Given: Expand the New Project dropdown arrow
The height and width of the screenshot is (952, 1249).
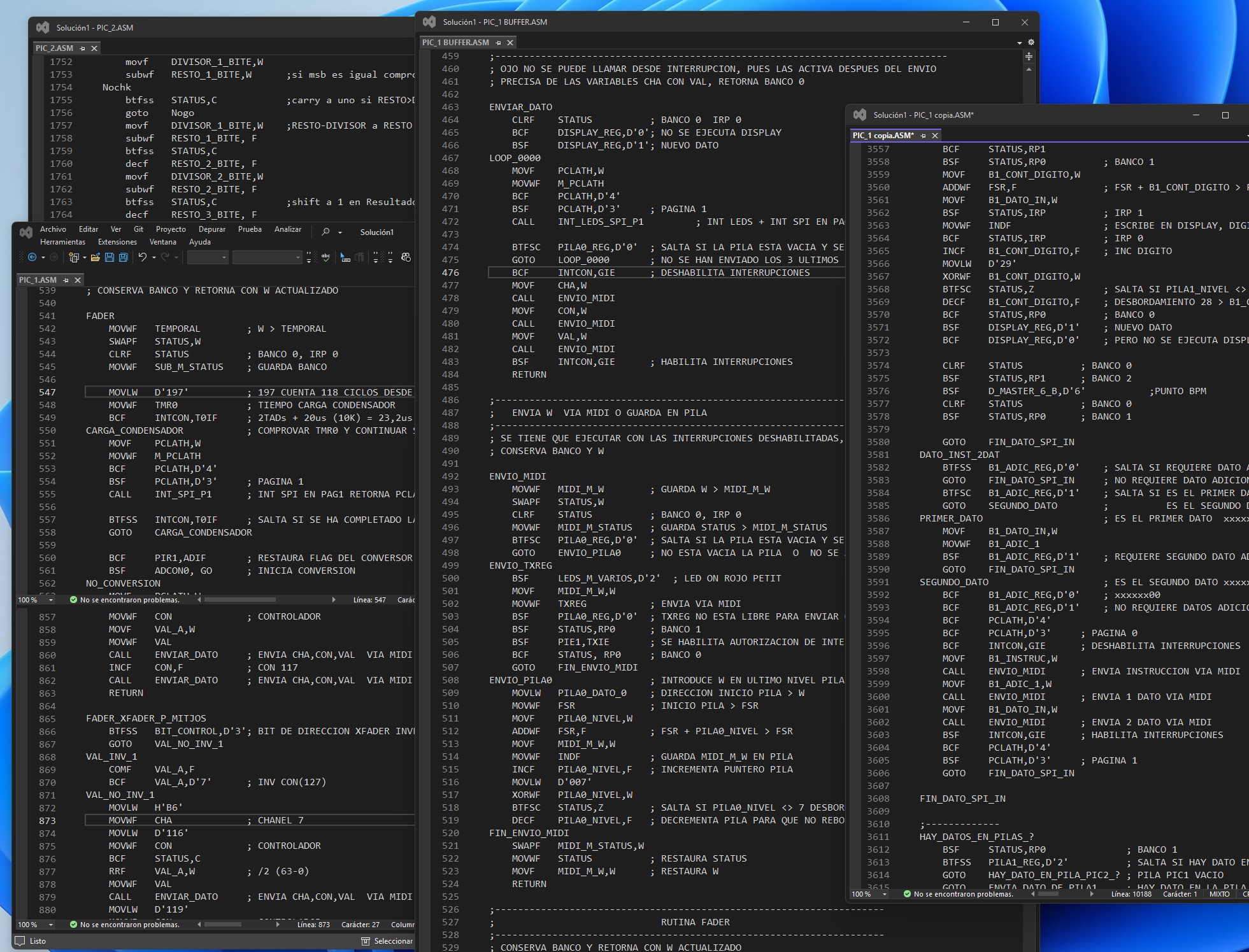Looking at the screenshot, I should (x=84, y=258).
